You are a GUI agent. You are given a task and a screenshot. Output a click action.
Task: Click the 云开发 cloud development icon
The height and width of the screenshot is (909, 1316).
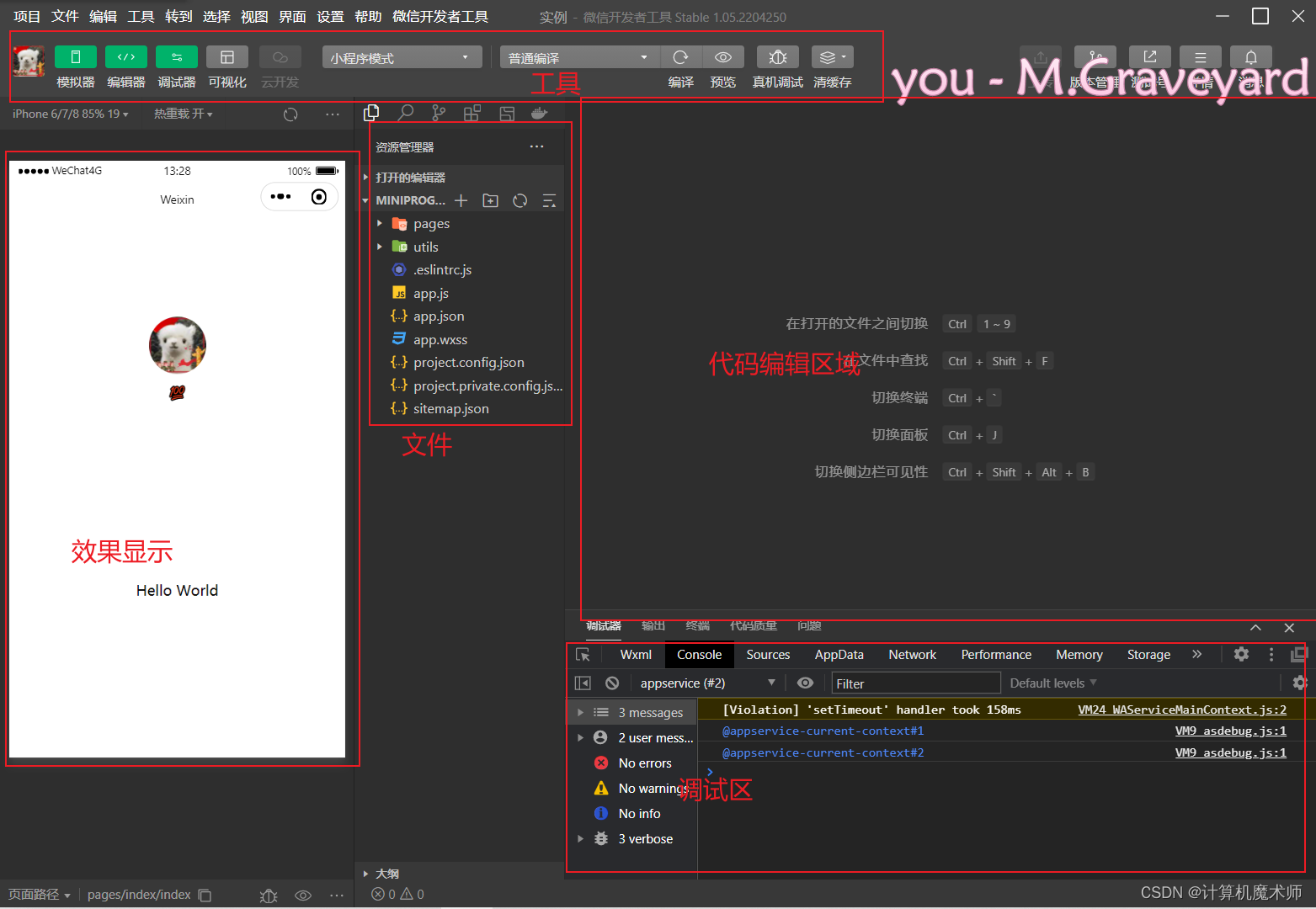coord(280,57)
